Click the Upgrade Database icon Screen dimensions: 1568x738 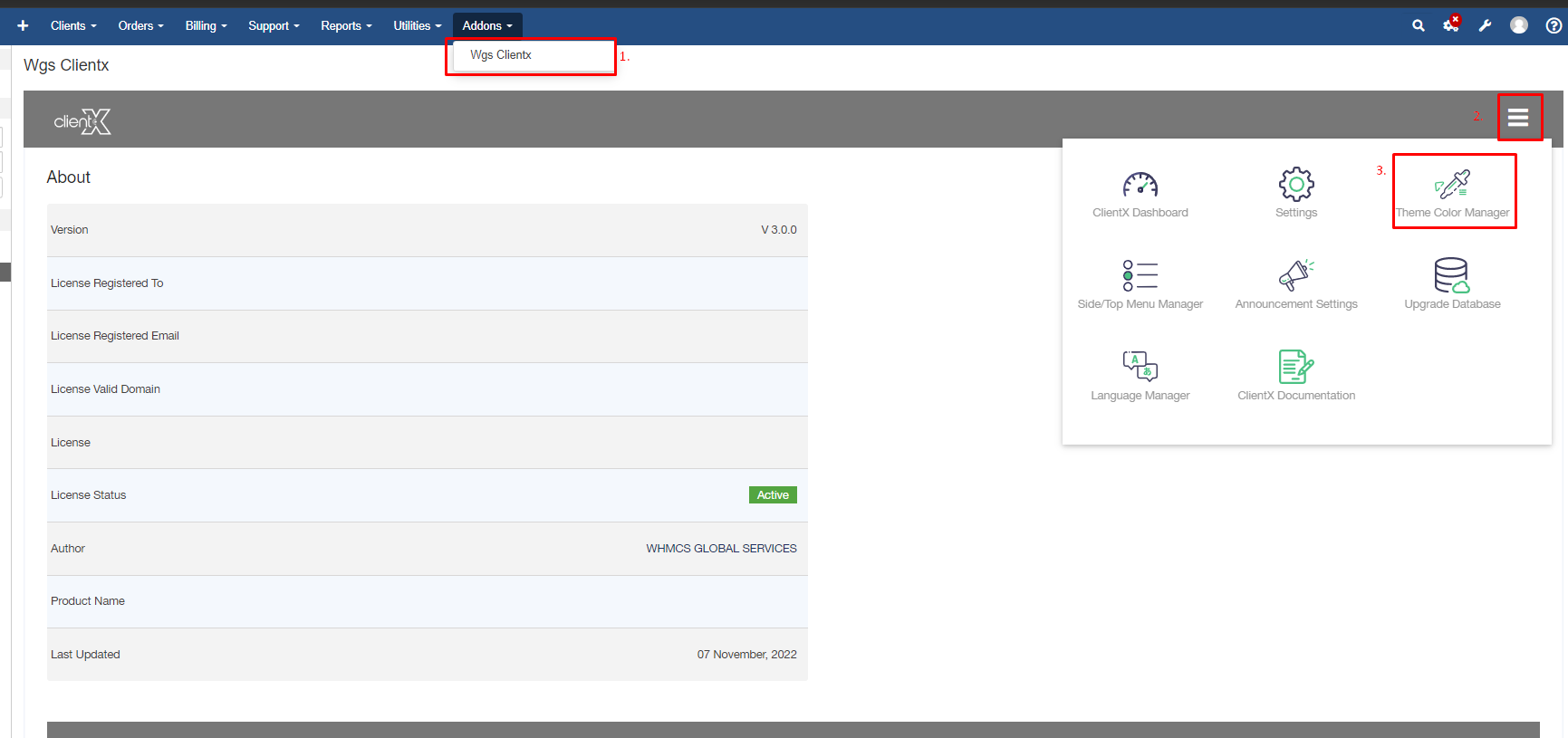pyautogui.click(x=1452, y=276)
